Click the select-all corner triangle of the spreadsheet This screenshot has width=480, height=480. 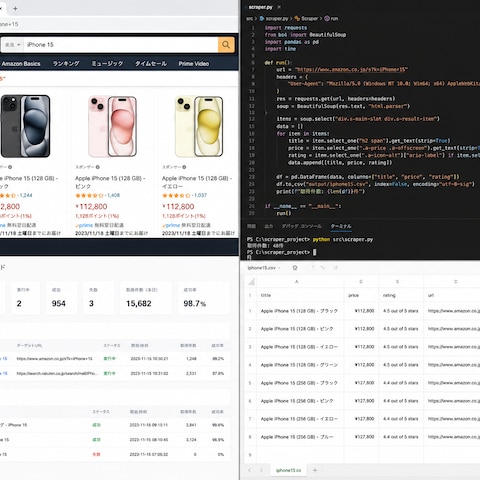[251, 282]
